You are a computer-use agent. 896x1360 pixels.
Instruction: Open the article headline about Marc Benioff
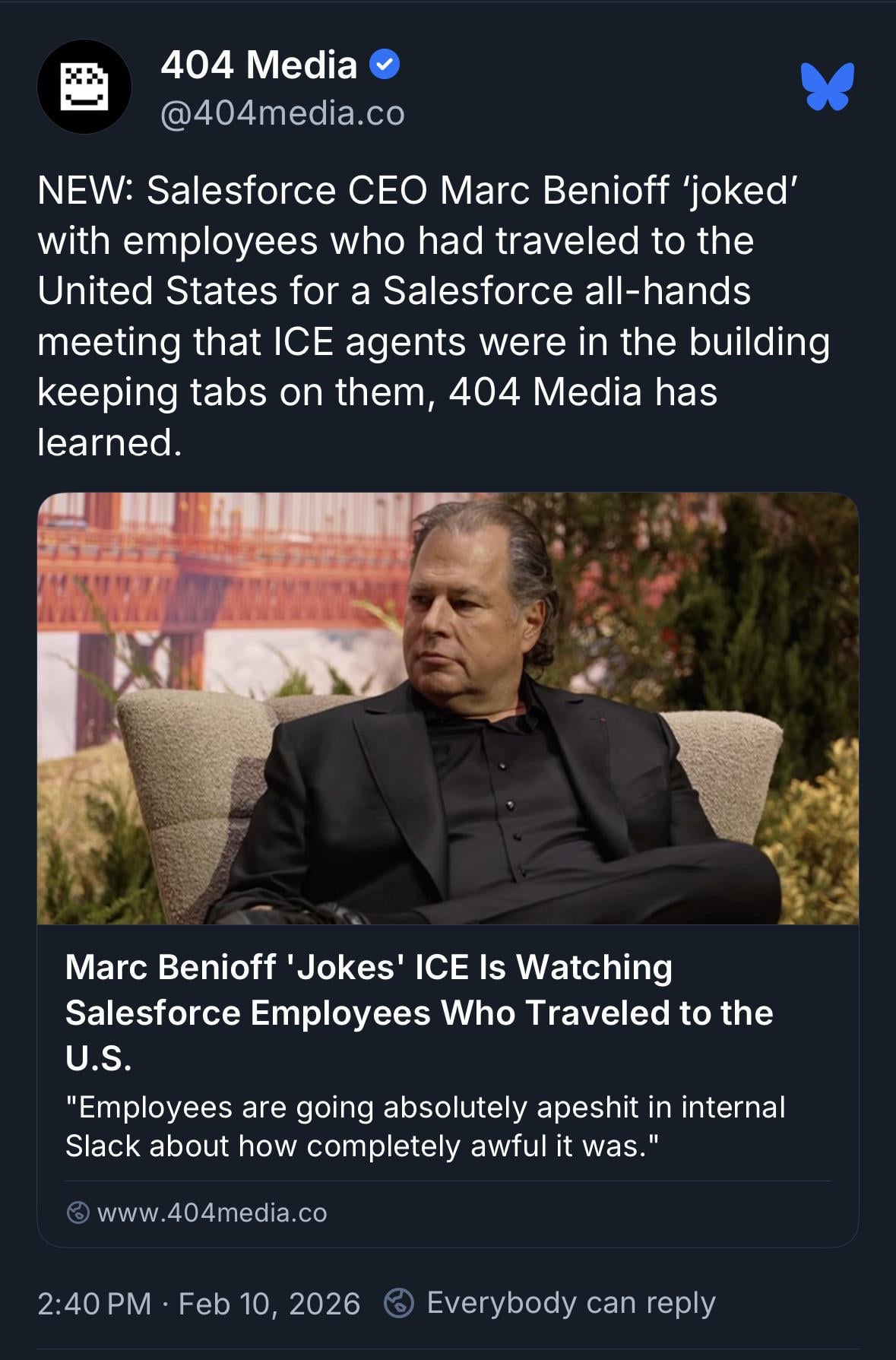419,1012
